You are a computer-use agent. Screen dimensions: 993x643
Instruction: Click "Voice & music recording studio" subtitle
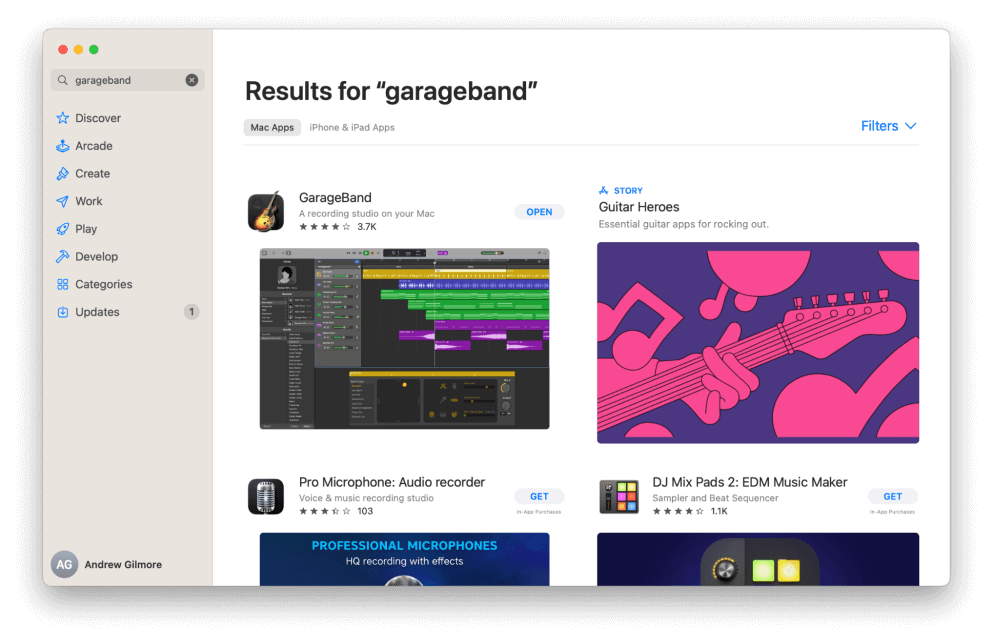point(366,498)
